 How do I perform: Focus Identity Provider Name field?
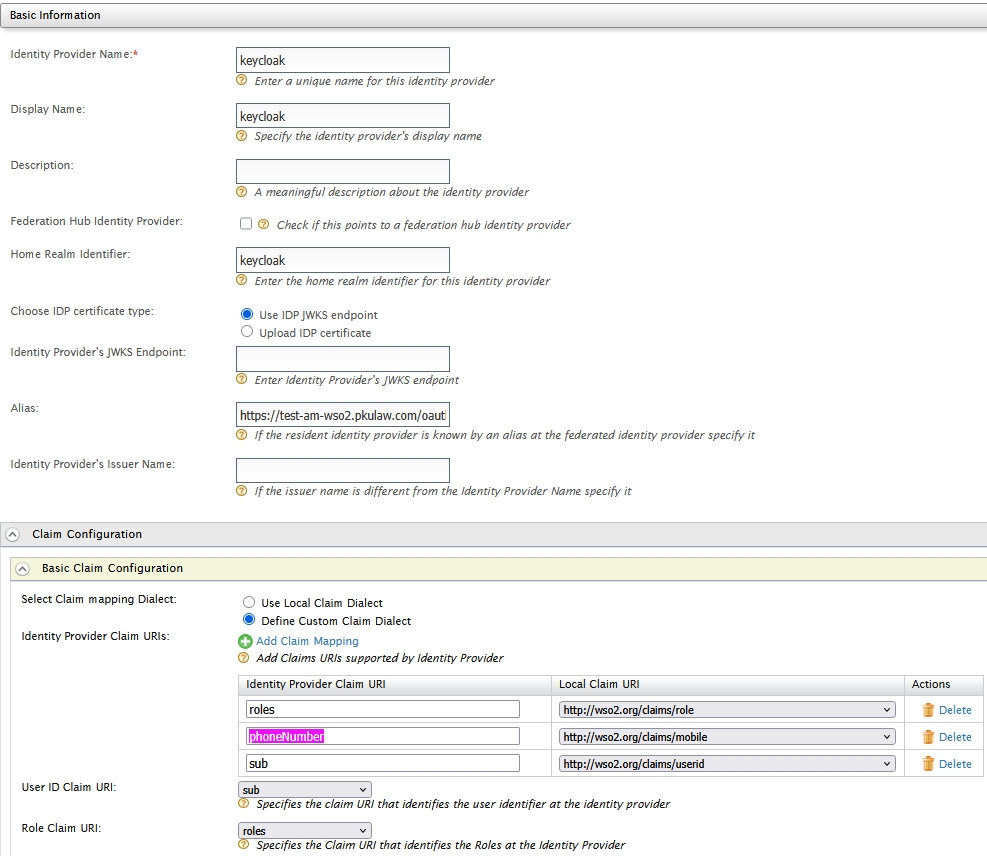(343, 60)
